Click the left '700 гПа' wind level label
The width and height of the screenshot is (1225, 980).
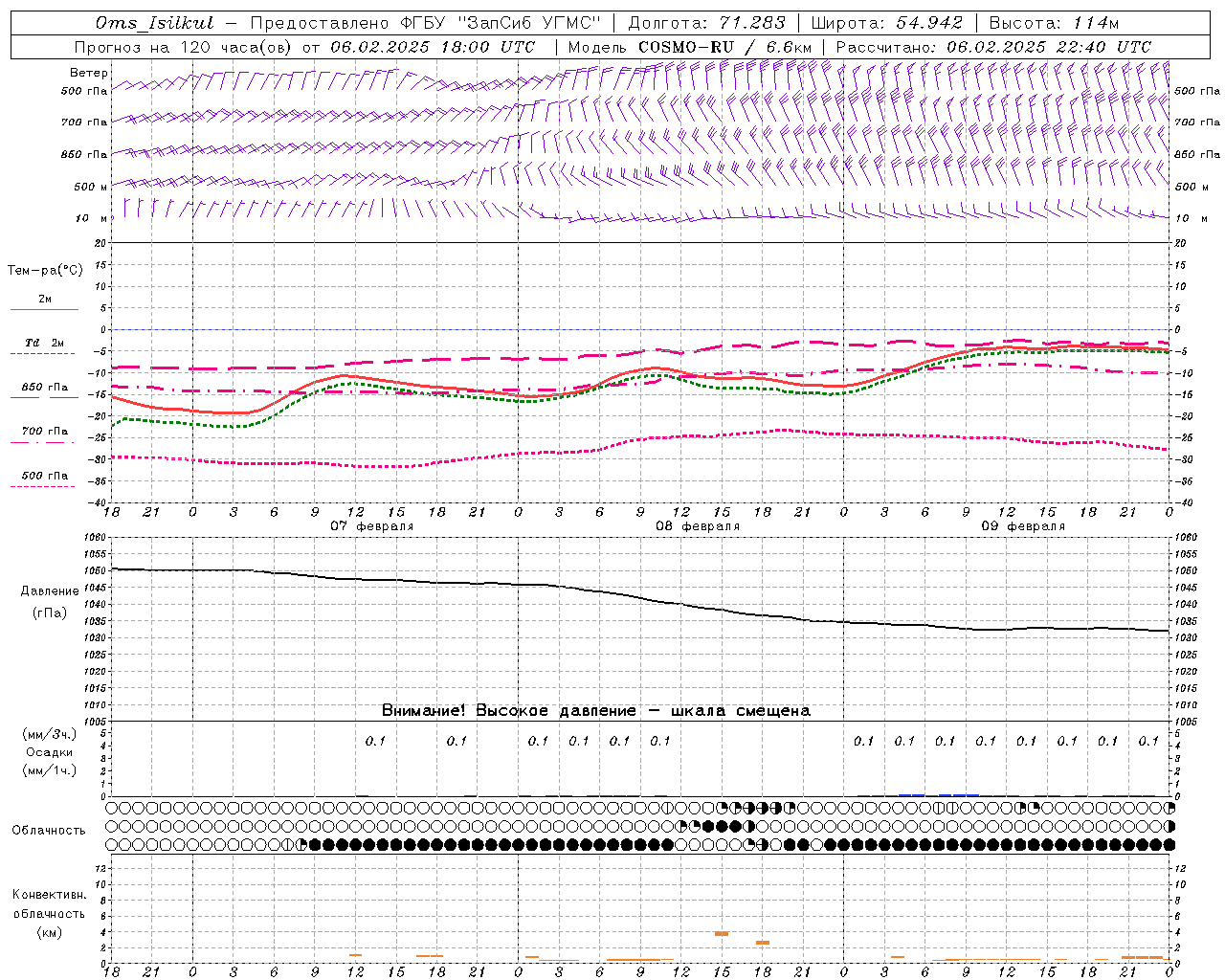pos(84,122)
